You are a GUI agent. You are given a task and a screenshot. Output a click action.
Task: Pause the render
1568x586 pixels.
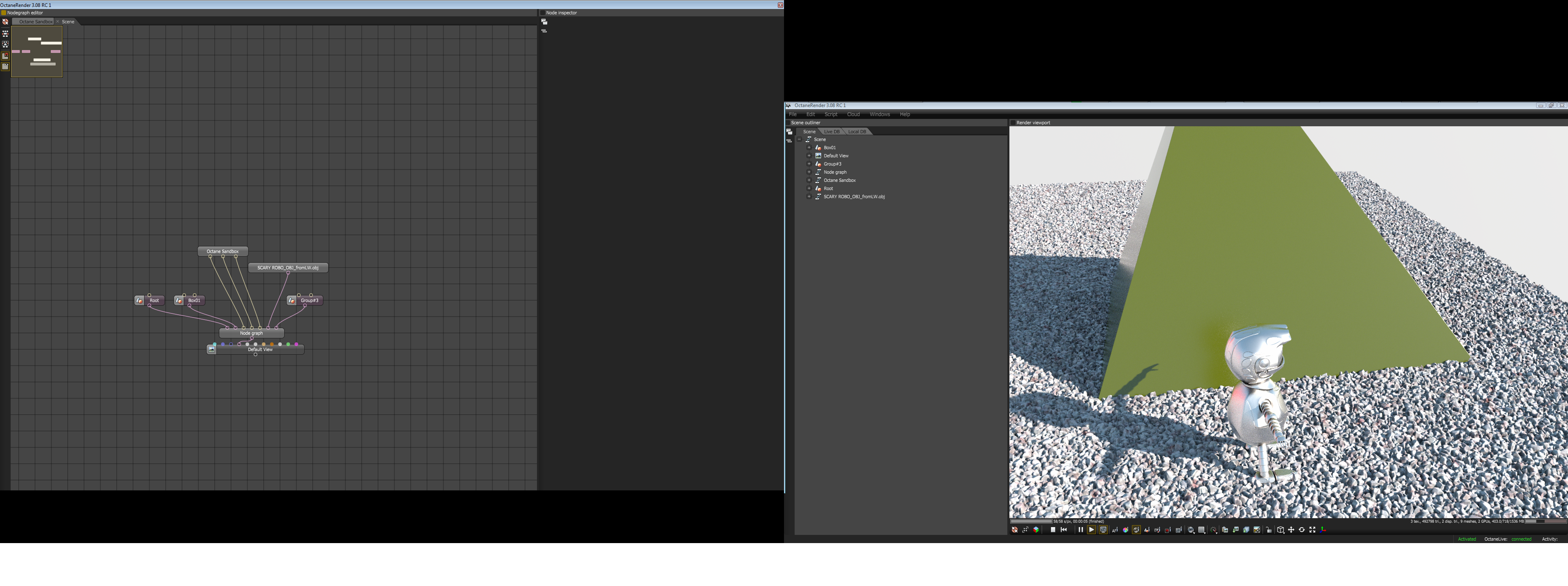tap(1081, 530)
